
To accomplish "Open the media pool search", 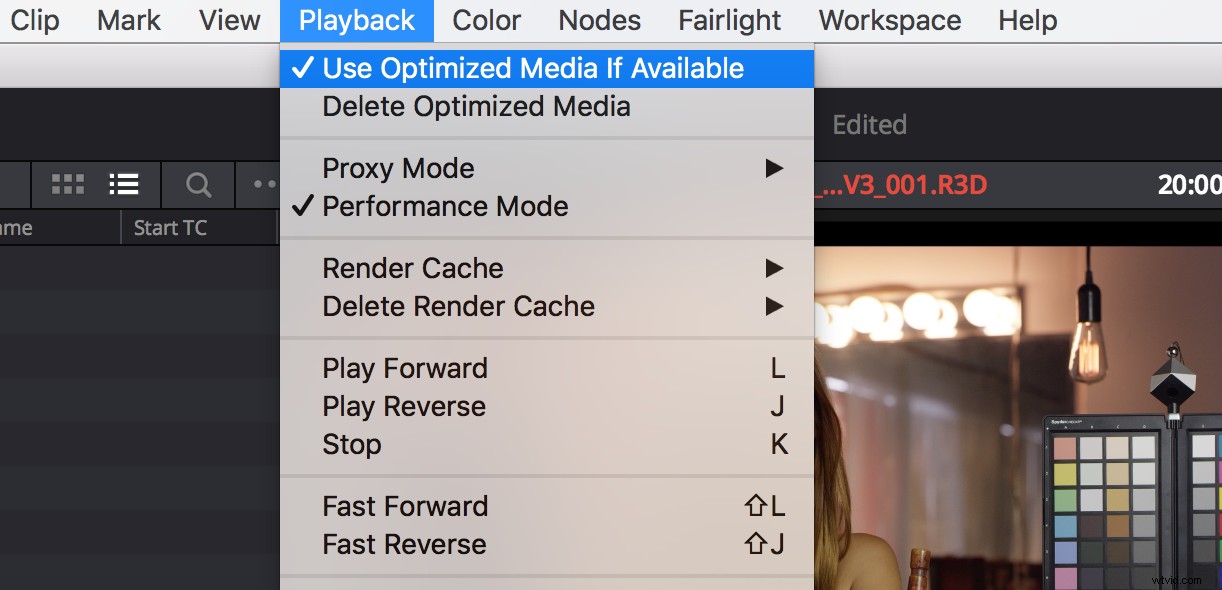I will pyautogui.click(x=197, y=184).
